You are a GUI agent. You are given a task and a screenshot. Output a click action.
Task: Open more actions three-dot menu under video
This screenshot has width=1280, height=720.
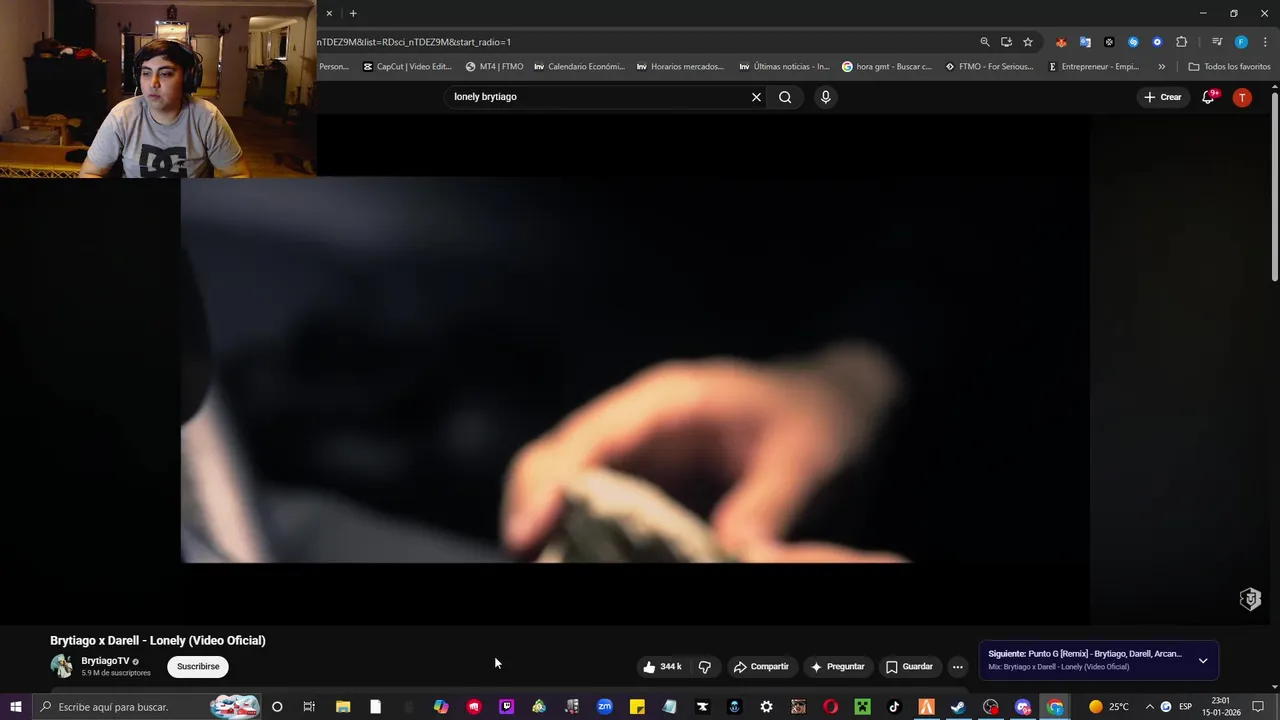957,667
